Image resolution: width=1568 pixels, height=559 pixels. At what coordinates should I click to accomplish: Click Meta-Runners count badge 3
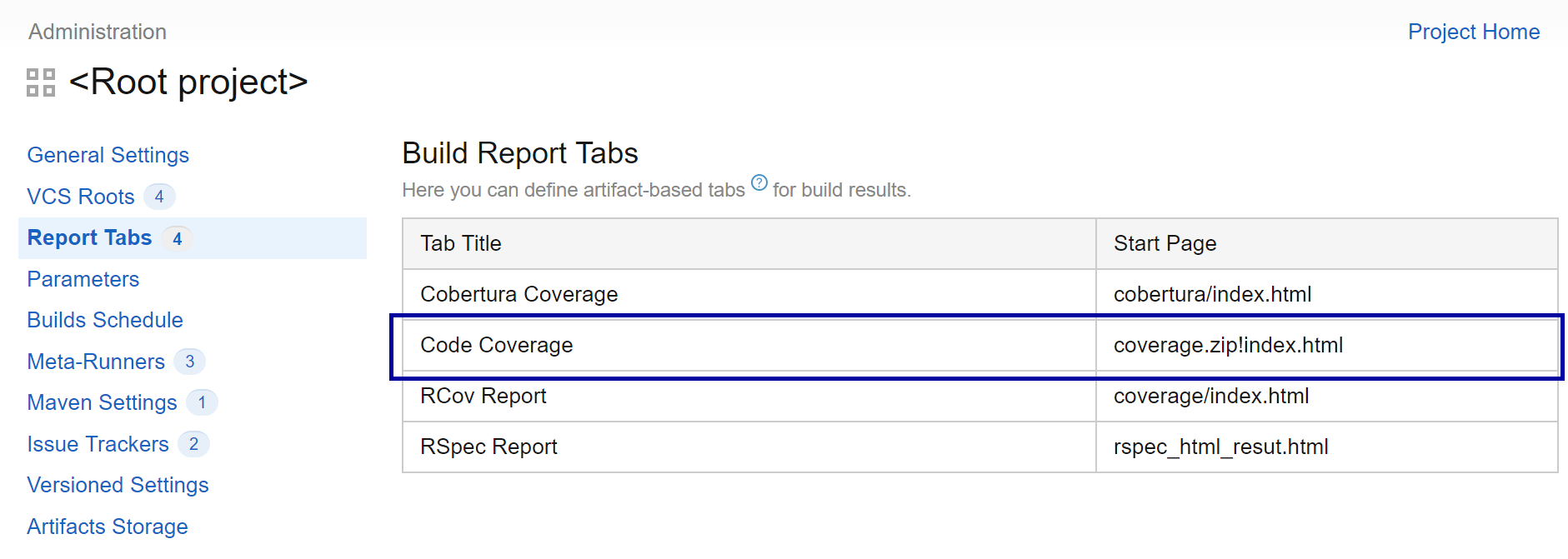click(190, 362)
